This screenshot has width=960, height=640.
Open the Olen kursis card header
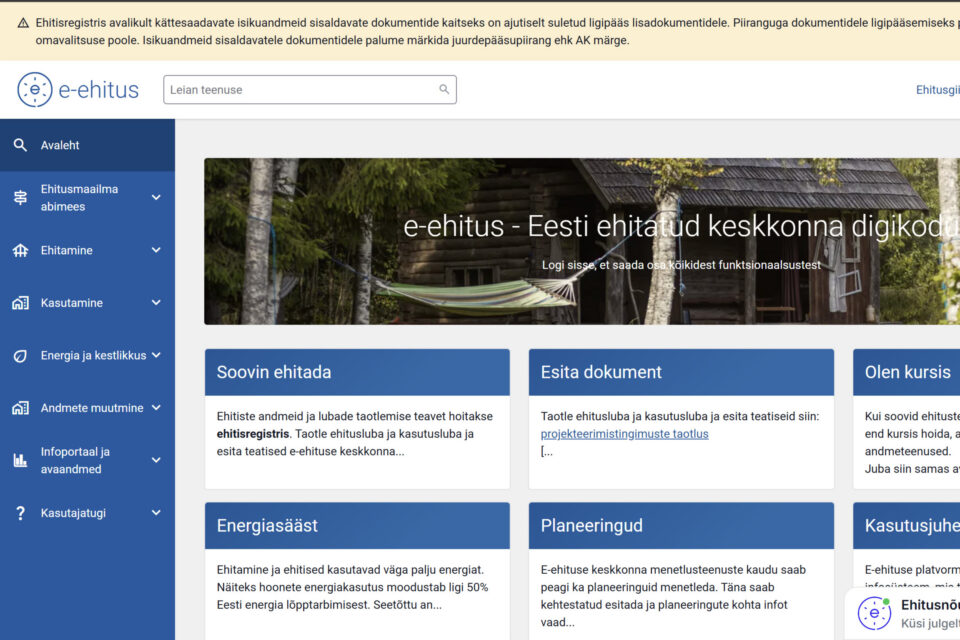pyautogui.click(x=907, y=372)
